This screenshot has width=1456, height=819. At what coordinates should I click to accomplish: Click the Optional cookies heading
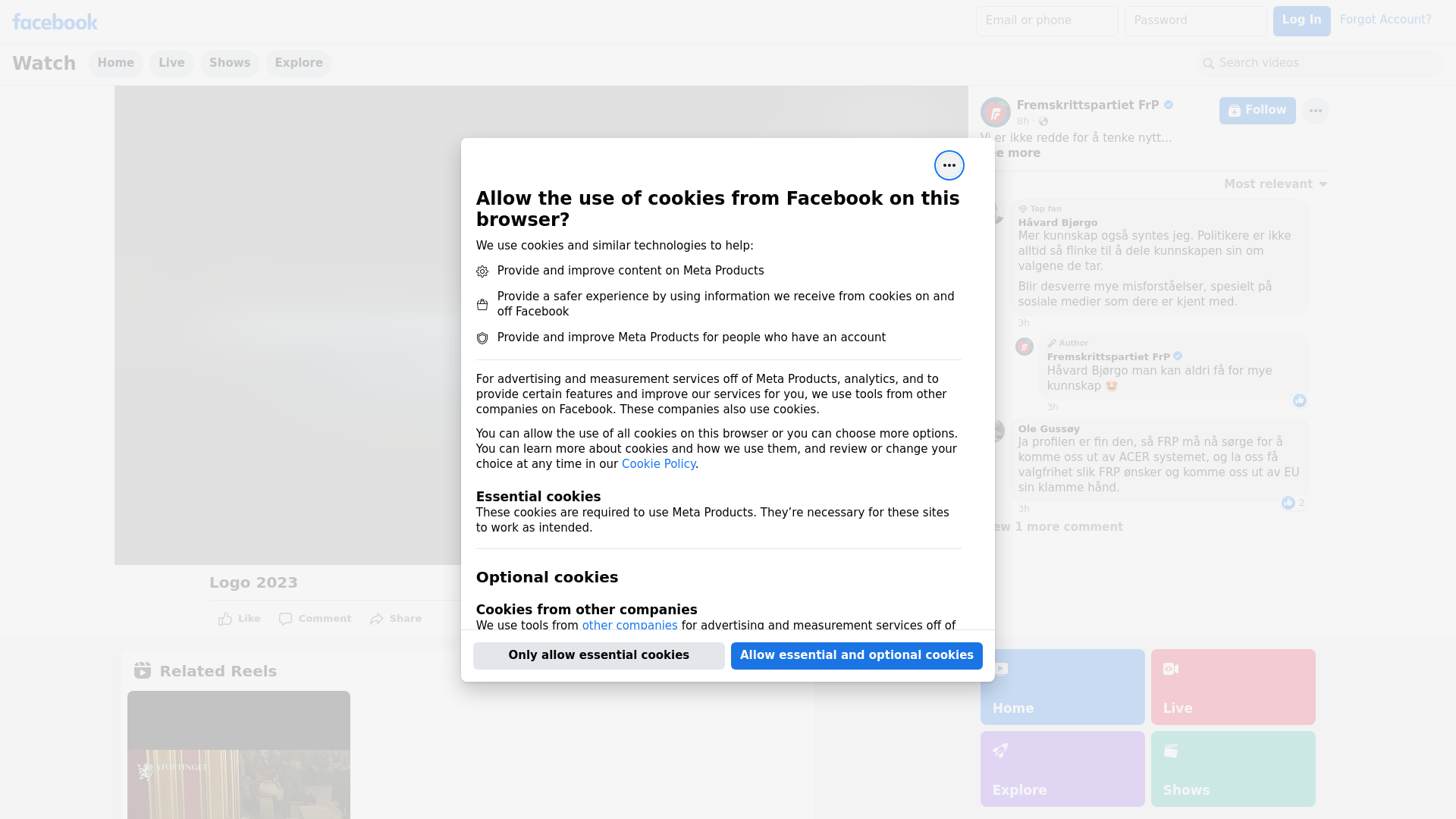click(547, 577)
